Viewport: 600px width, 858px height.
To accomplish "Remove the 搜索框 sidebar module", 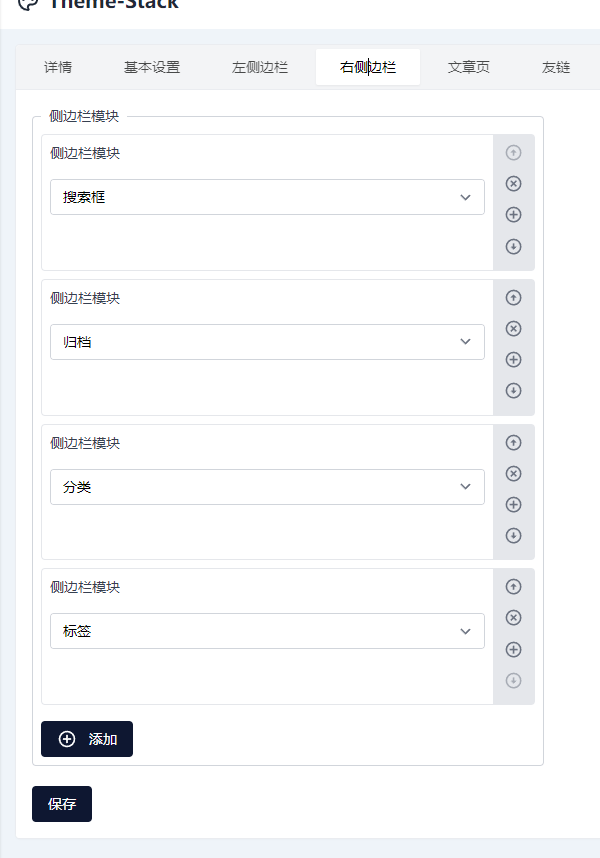I will pyautogui.click(x=514, y=184).
